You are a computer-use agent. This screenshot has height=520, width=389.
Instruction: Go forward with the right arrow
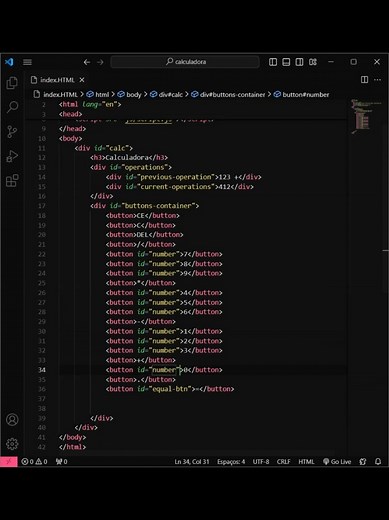click(x=100, y=62)
